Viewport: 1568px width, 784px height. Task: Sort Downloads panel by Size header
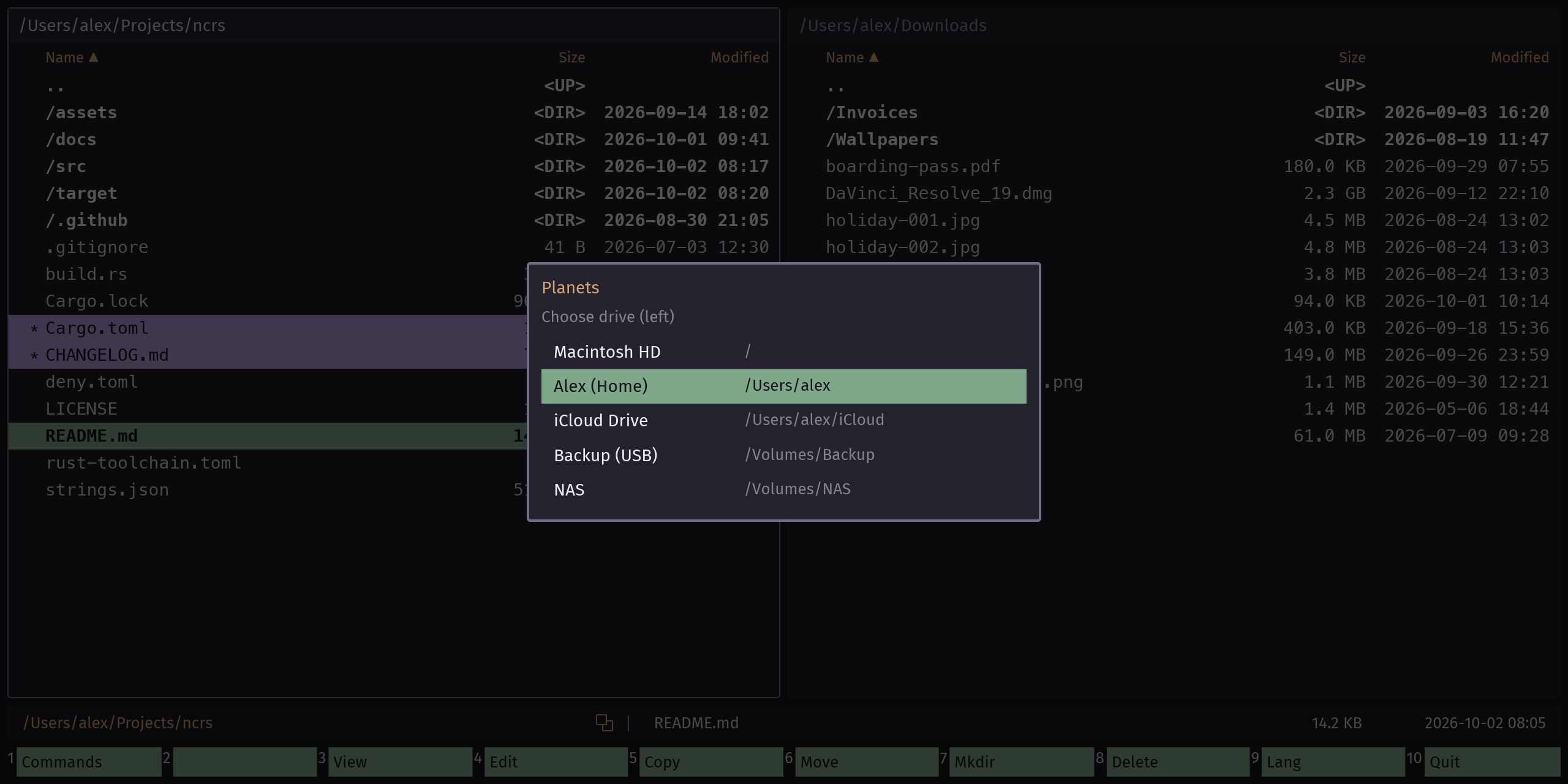coord(1352,58)
